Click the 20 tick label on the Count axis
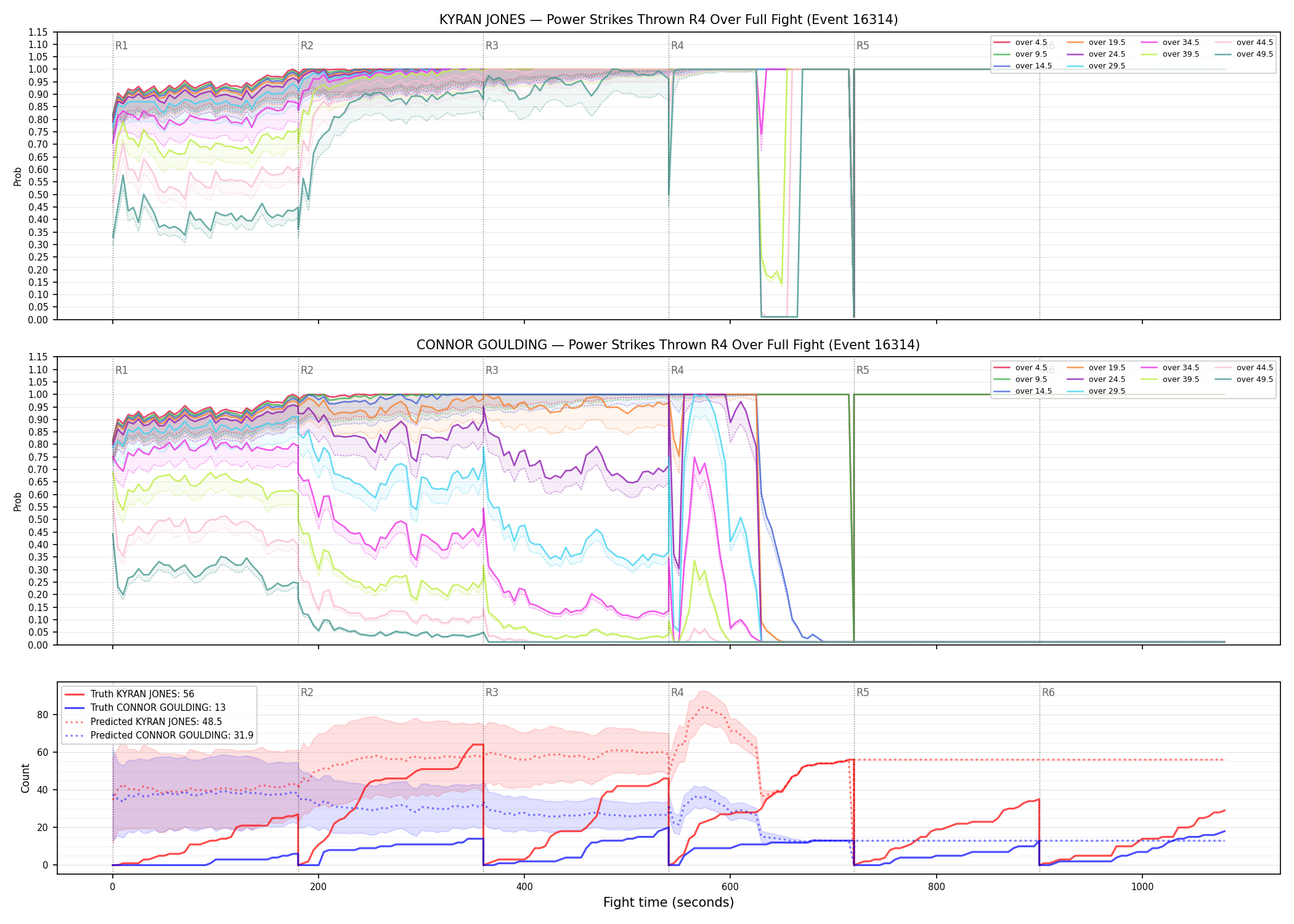1294x924 pixels. point(43,828)
